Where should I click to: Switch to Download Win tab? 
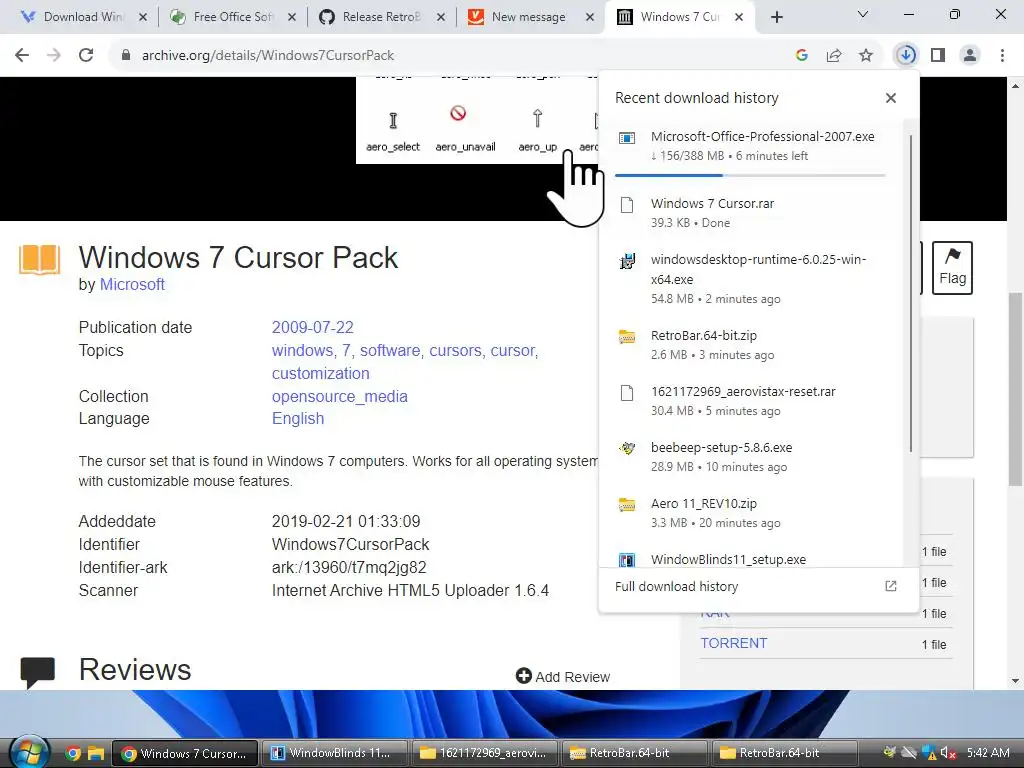point(82,17)
